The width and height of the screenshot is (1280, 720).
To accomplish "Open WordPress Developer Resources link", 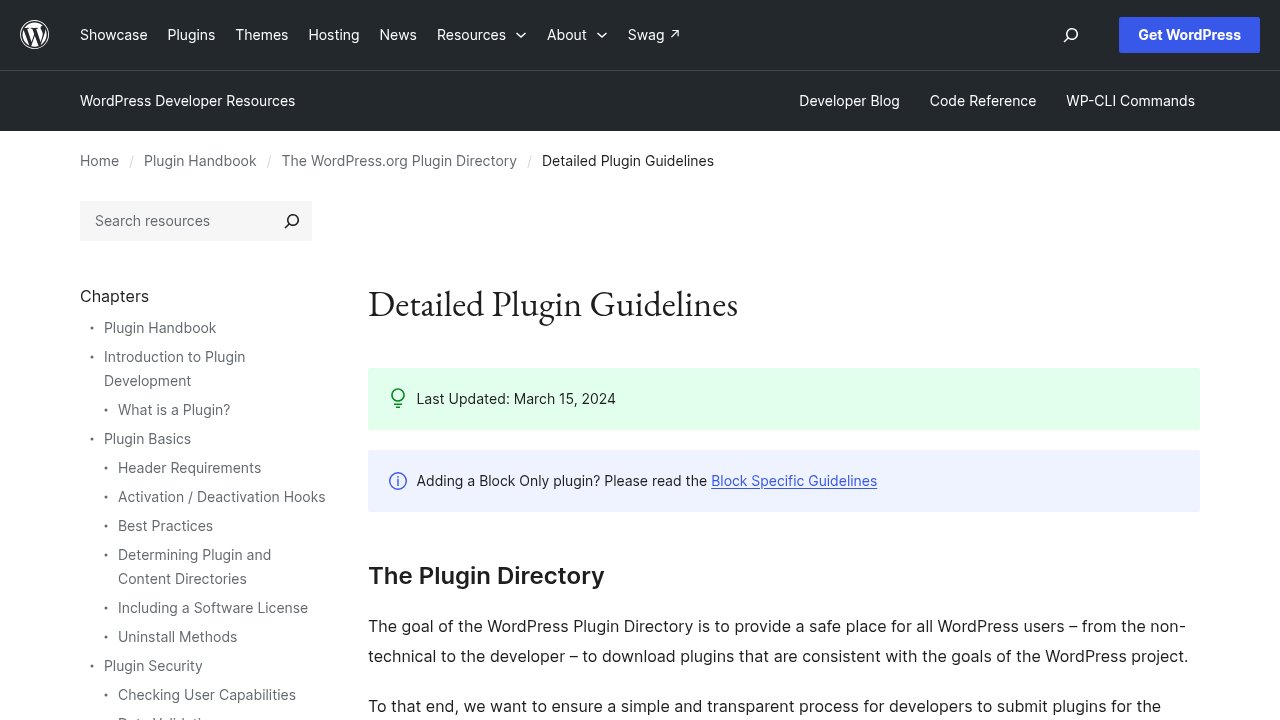I will pos(187,101).
